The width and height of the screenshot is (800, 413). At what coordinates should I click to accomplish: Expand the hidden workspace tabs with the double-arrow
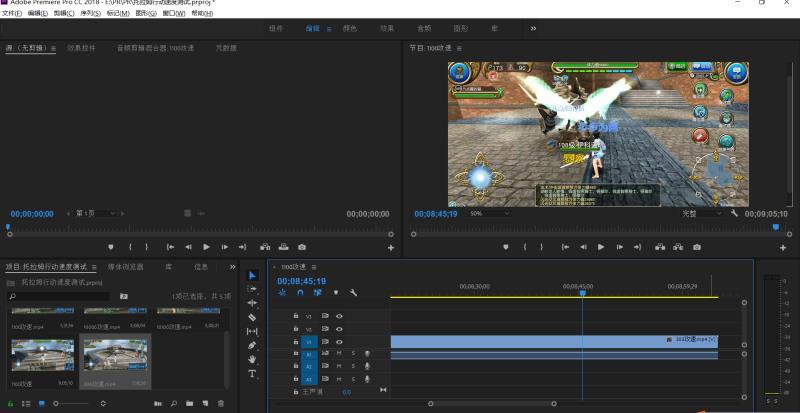click(533, 29)
